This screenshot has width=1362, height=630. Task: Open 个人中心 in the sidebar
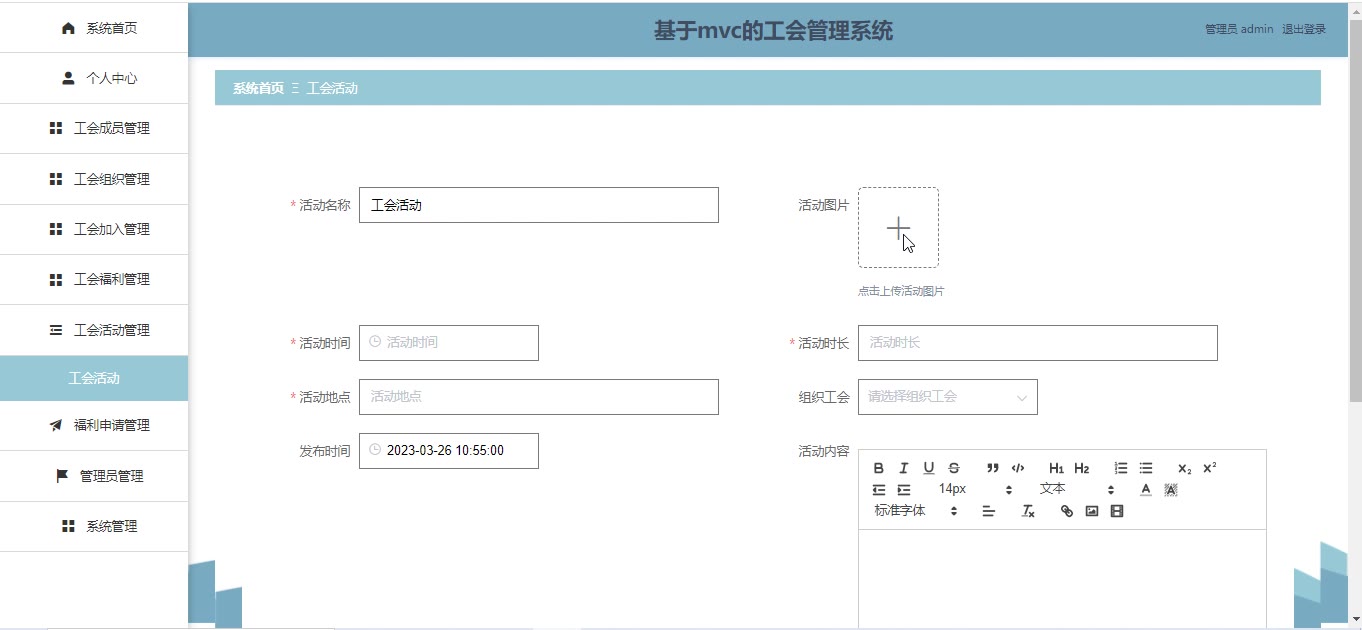94,78
